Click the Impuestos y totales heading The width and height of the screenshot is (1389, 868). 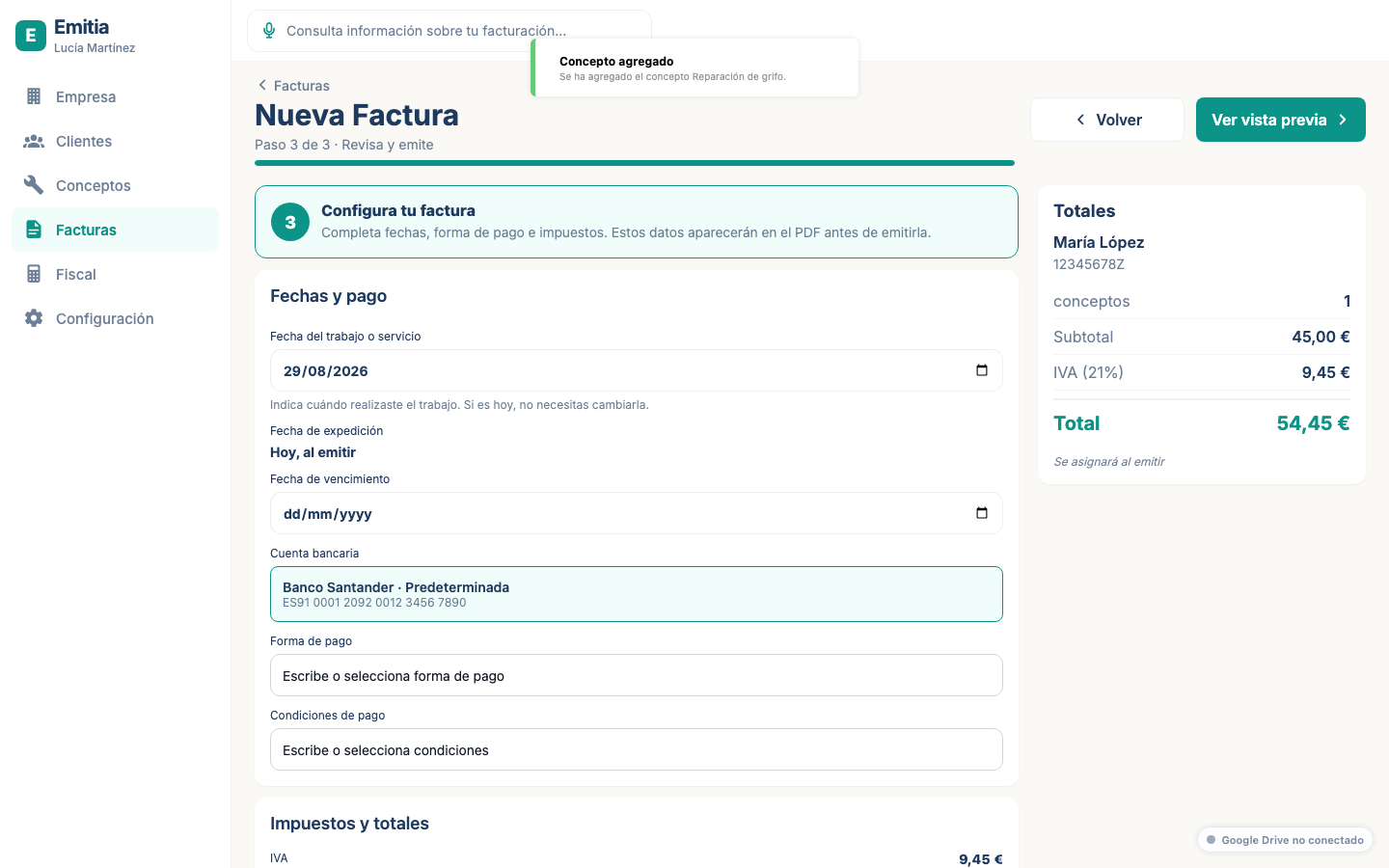349,824
